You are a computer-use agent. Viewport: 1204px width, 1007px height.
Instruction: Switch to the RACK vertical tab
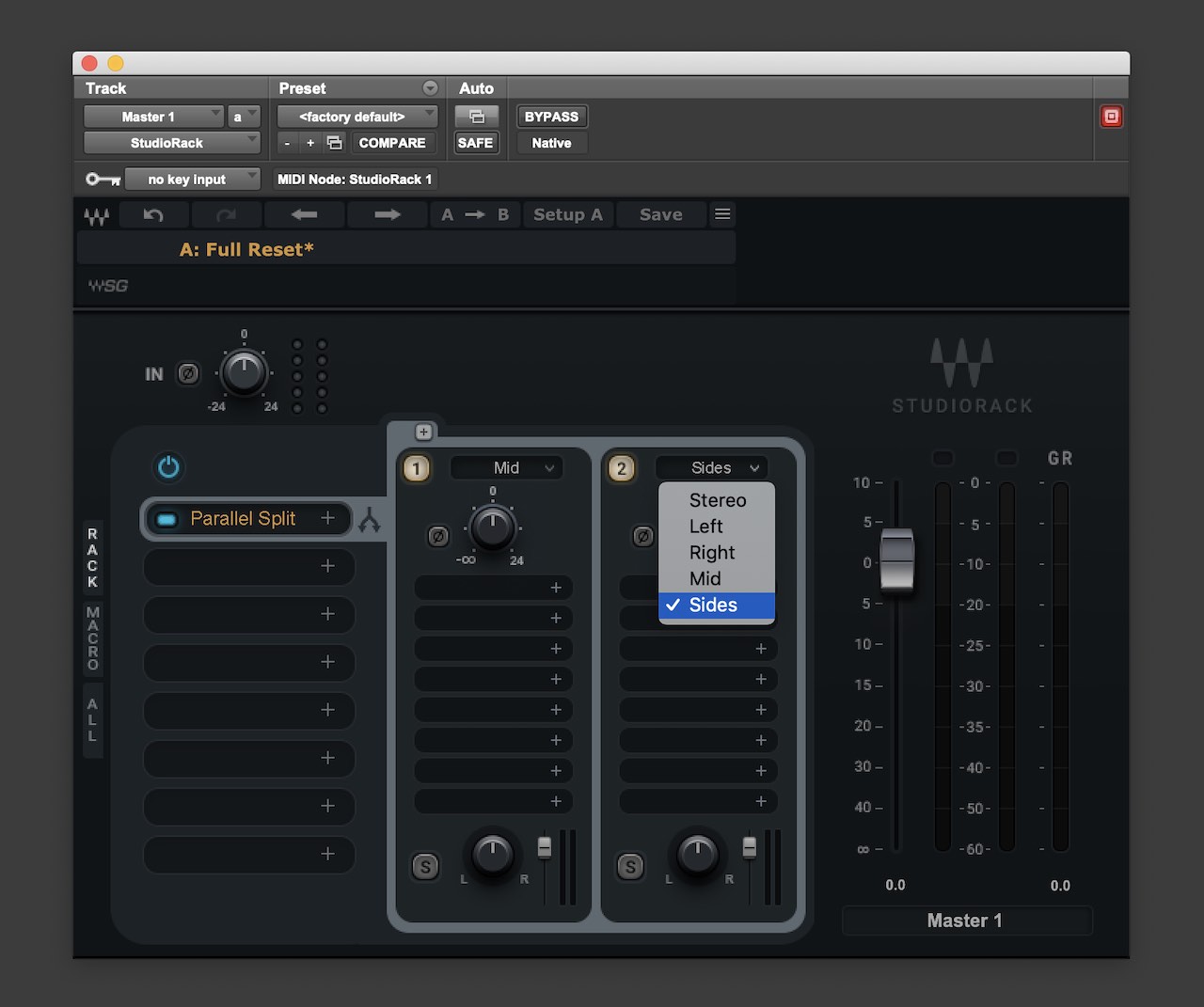click(x=92, y=558)
